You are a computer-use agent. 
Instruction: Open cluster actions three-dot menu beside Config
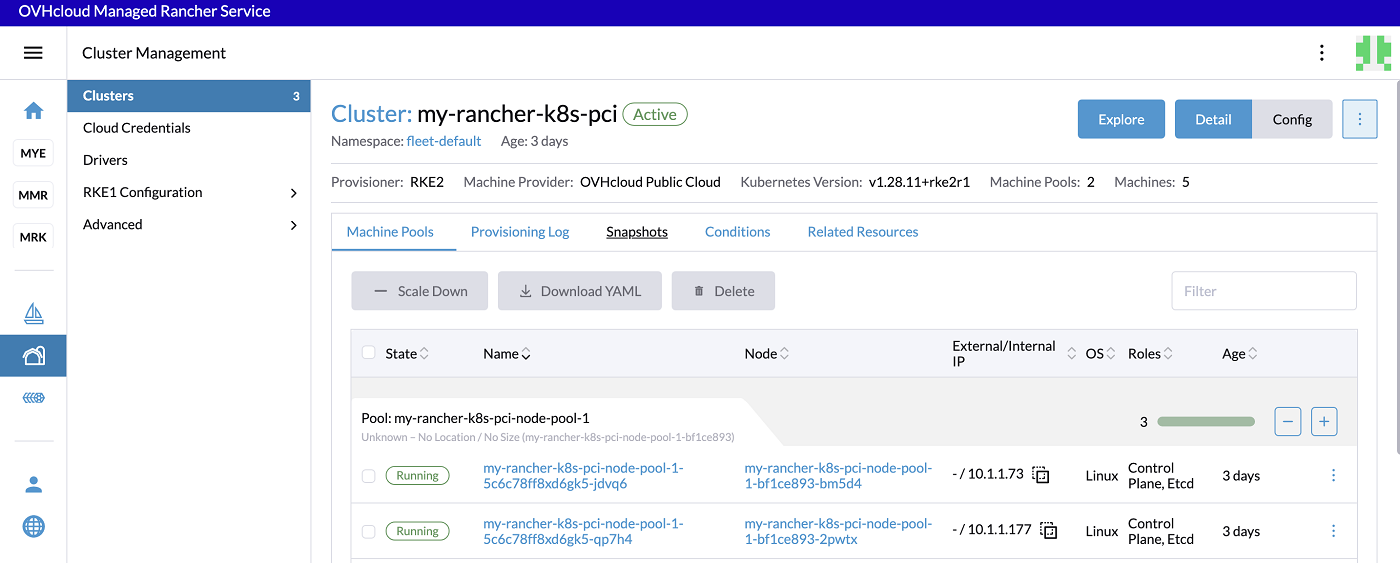tap(1359, 119)
